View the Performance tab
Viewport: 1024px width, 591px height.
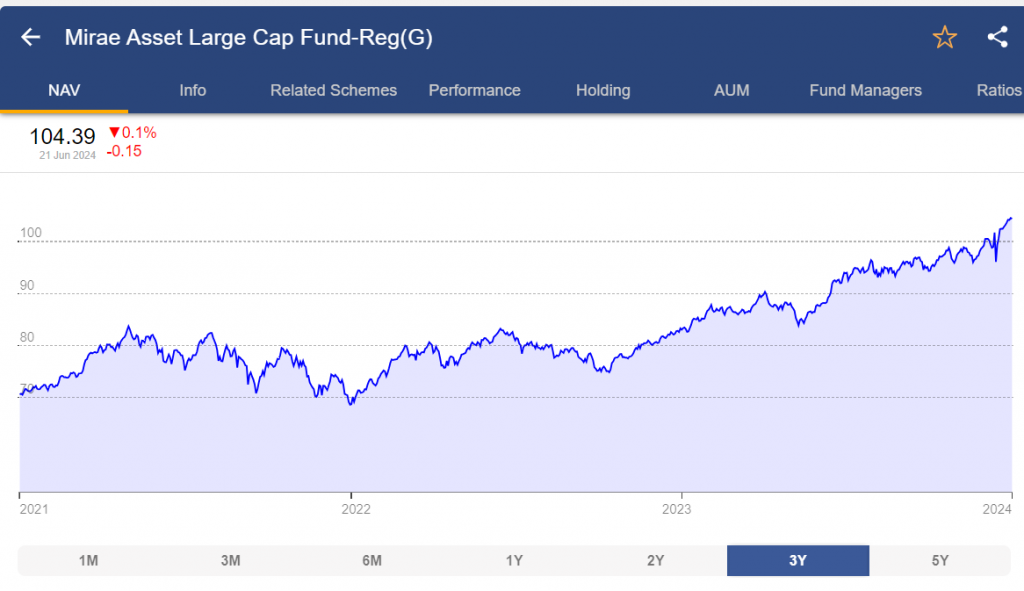coord(475,90)
